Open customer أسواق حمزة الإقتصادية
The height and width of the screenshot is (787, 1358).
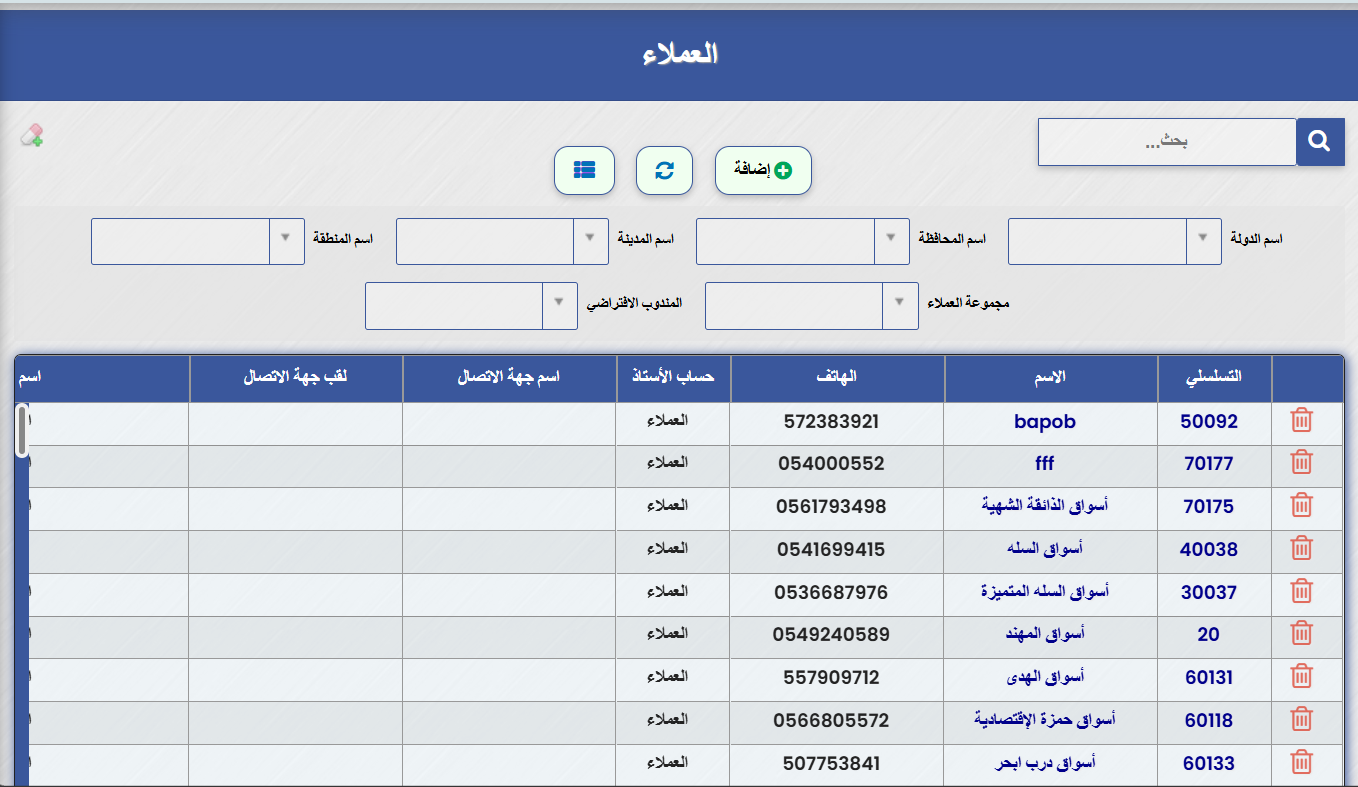tap(1044, 720)
